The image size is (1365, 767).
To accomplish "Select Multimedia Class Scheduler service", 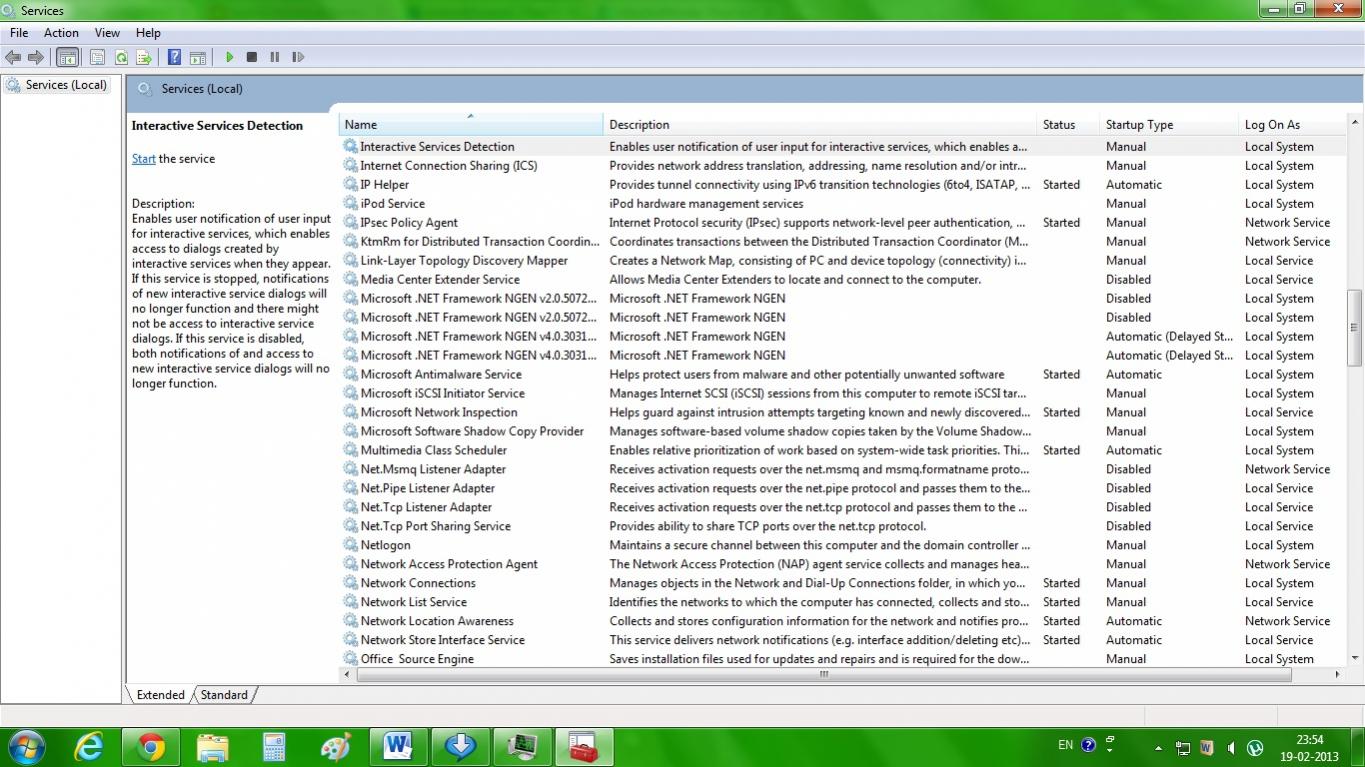I will tap(842, 450).
